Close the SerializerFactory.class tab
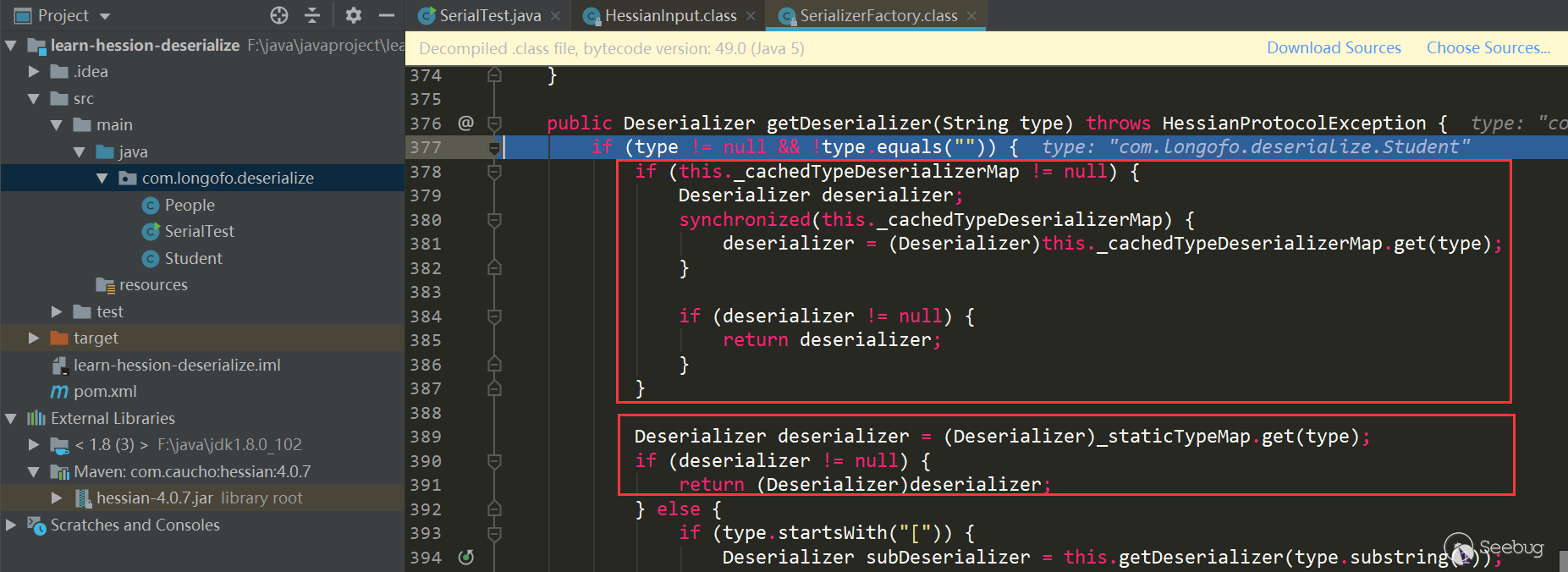Viewport: 1568px width, 572px height. point(971,16)
